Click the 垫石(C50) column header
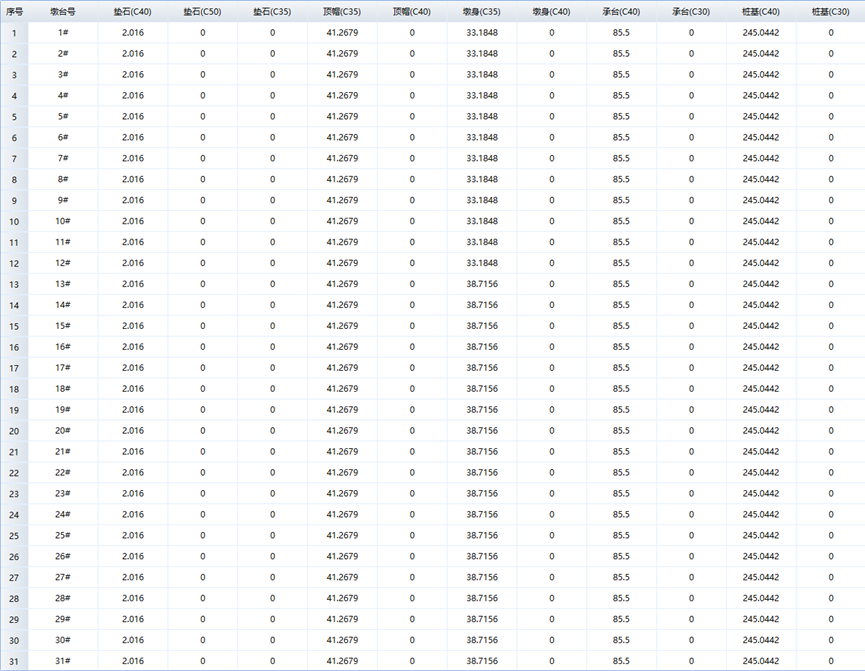The height and width of the screenshot is (671, 865). tap(202, 11)
